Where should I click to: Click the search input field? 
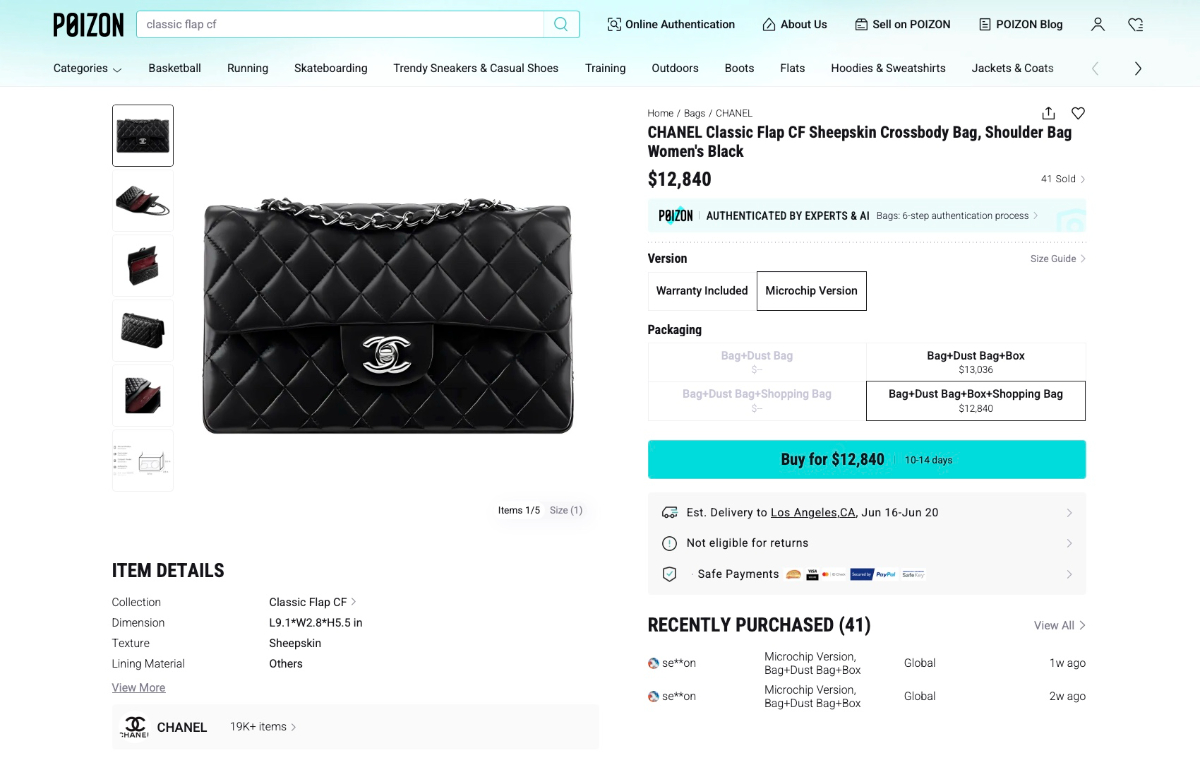[340, 24]
